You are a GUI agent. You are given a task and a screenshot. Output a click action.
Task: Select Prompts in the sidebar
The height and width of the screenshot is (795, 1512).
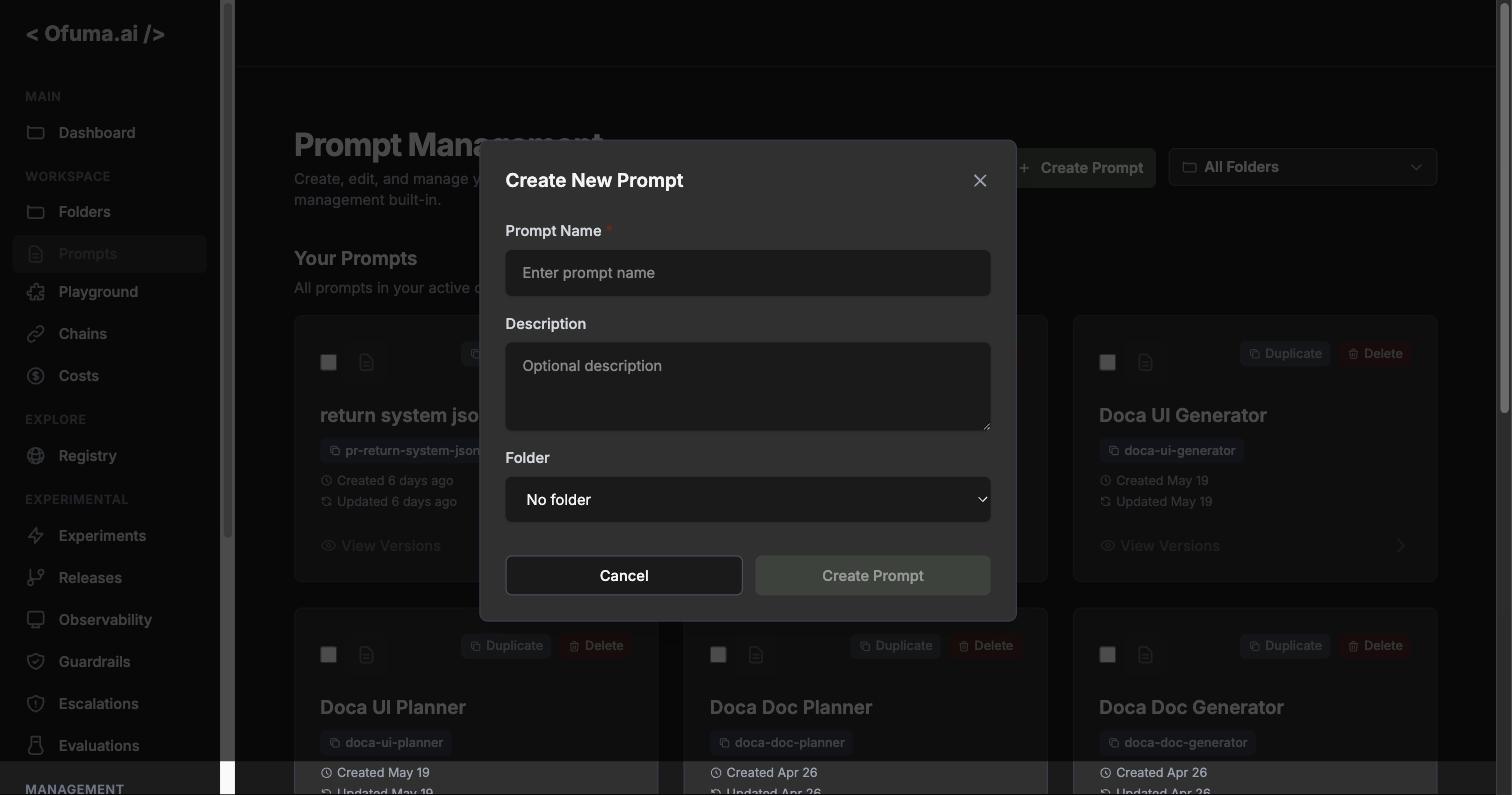point(110,254)
